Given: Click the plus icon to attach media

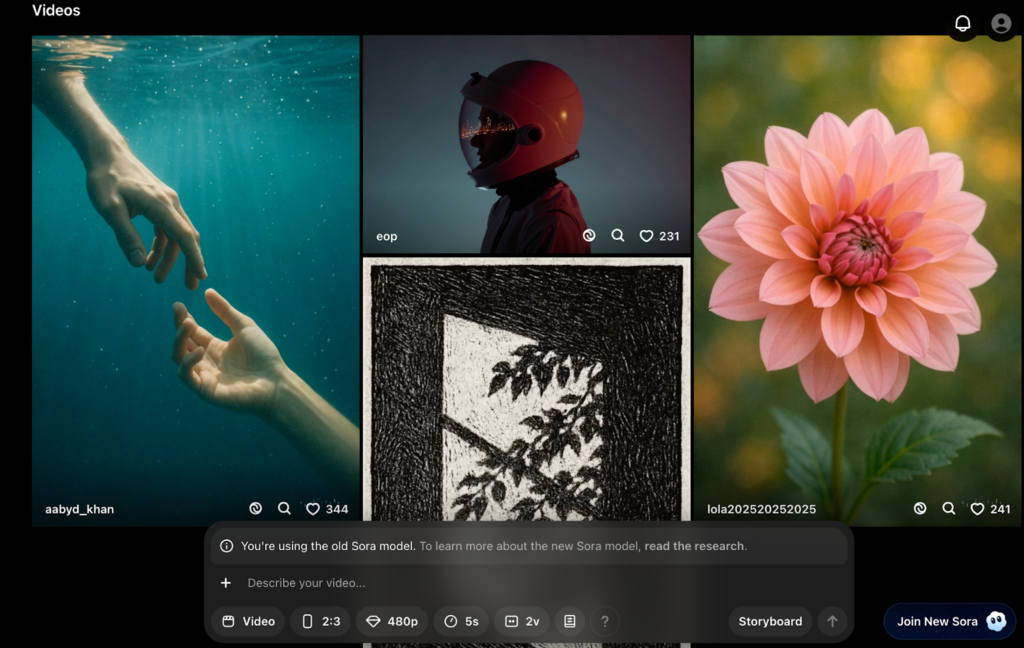Looking at the screenshot, I should pos(226,583).
